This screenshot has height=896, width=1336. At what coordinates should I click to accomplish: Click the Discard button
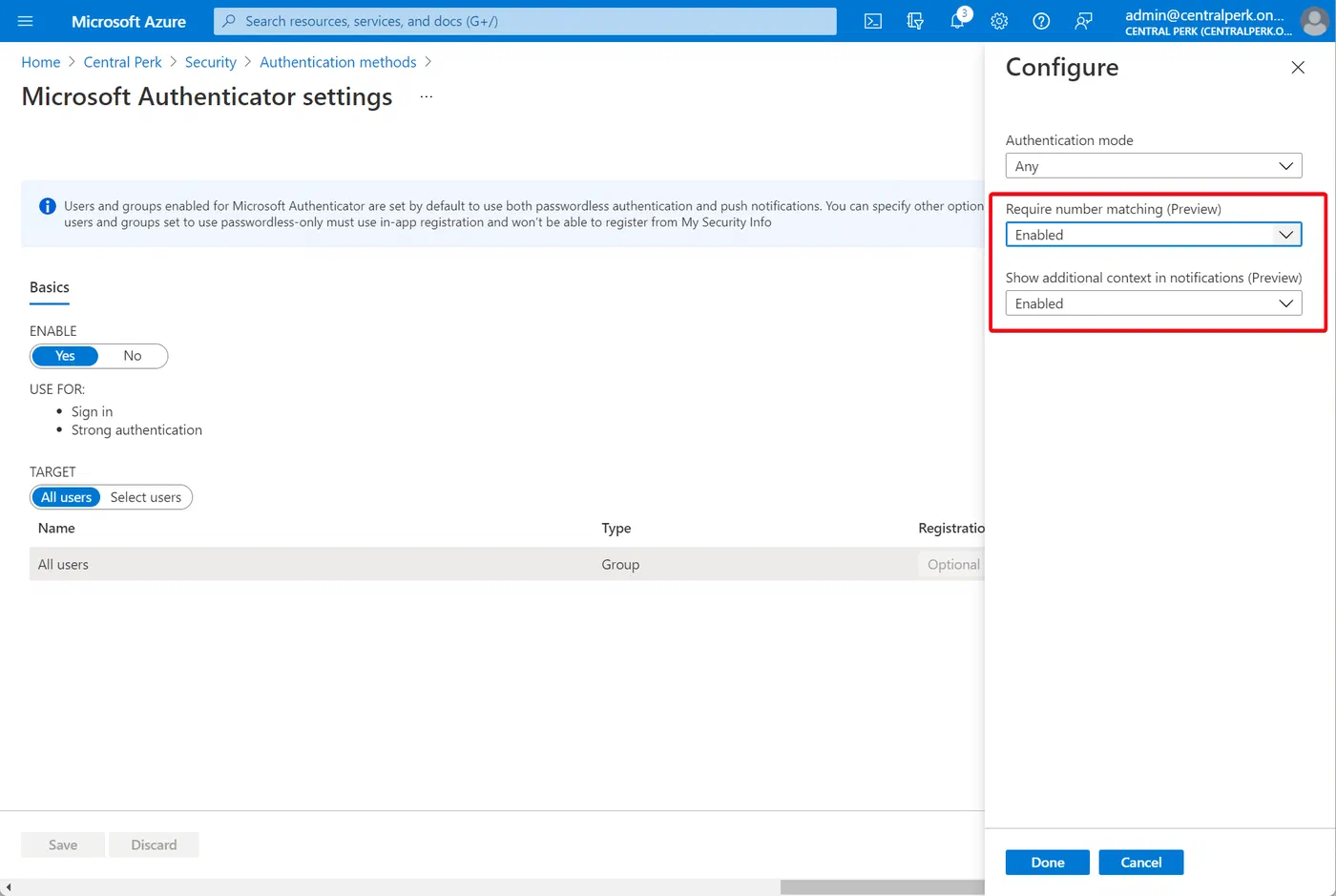(154, 844)
